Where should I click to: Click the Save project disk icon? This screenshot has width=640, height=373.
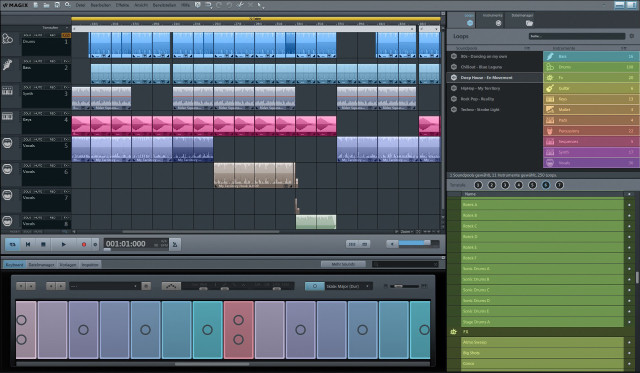(x=57, y=5)
